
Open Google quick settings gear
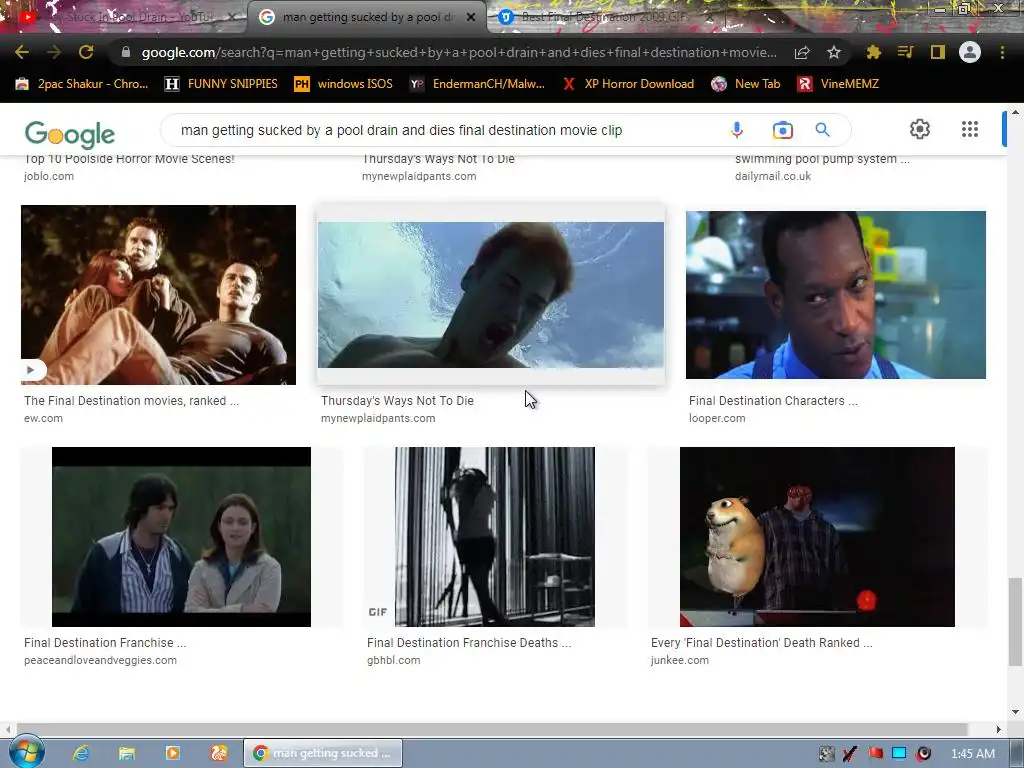[x=920, y=129]
